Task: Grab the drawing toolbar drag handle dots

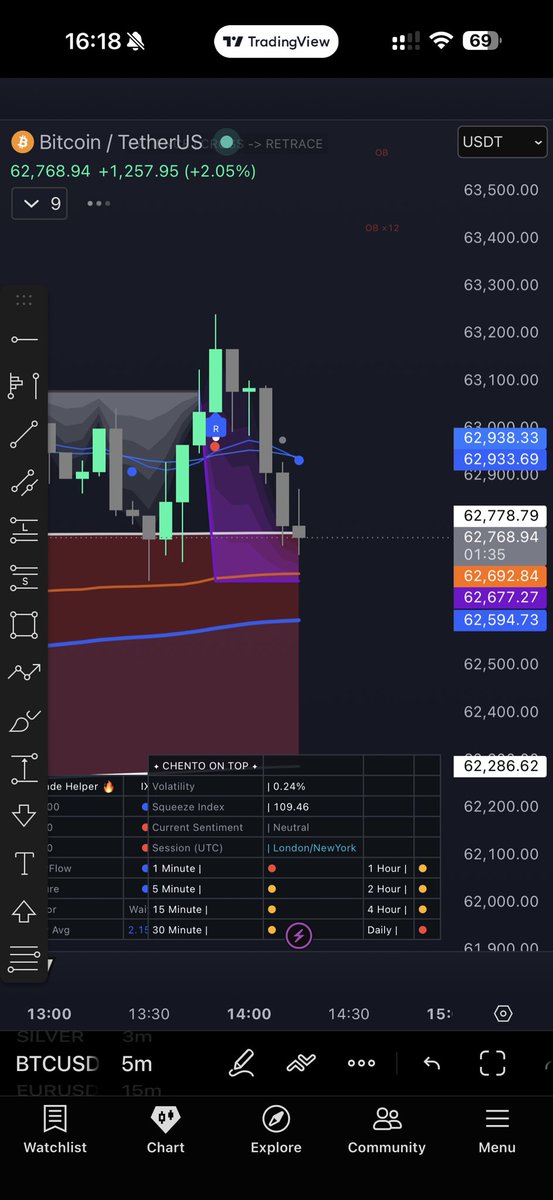Action: point(24,300)
